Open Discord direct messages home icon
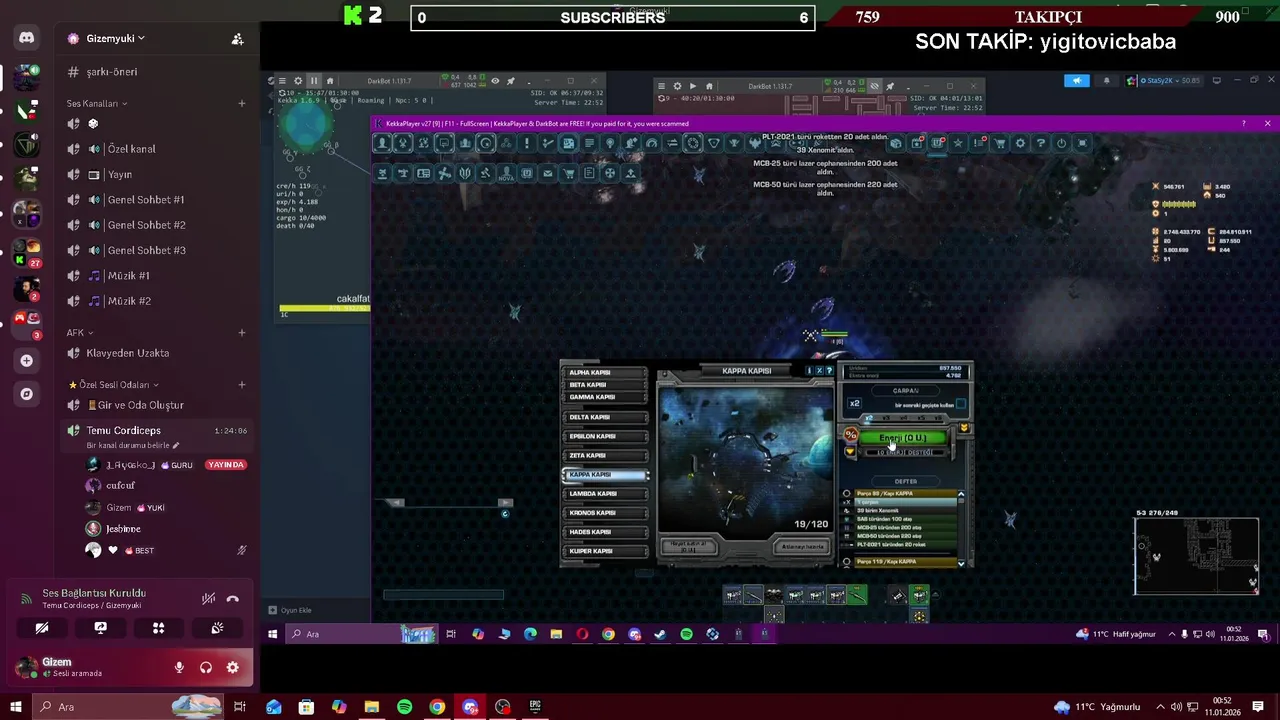Viewport: 1280px width, 720px height. [27, 38]
